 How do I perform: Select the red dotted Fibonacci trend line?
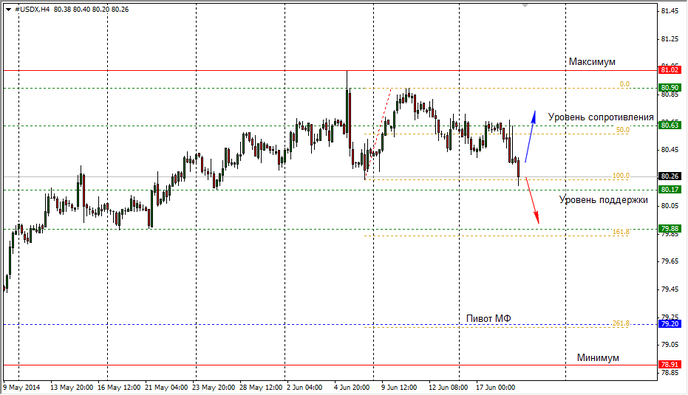(x=378, y=134)
